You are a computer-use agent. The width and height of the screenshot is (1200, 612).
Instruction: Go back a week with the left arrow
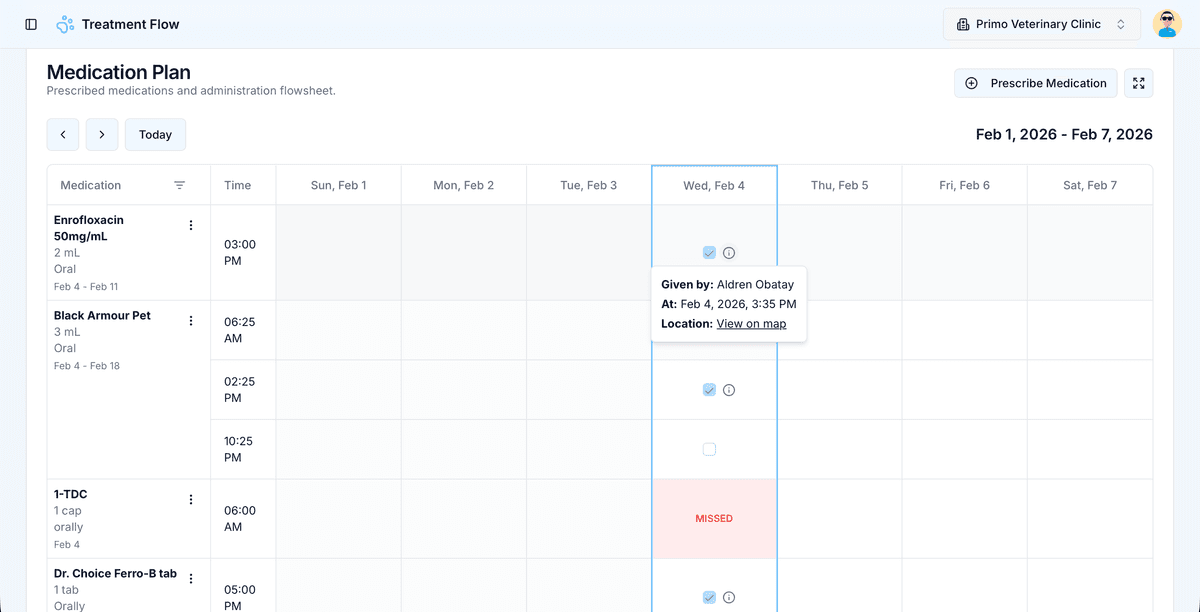63,134
